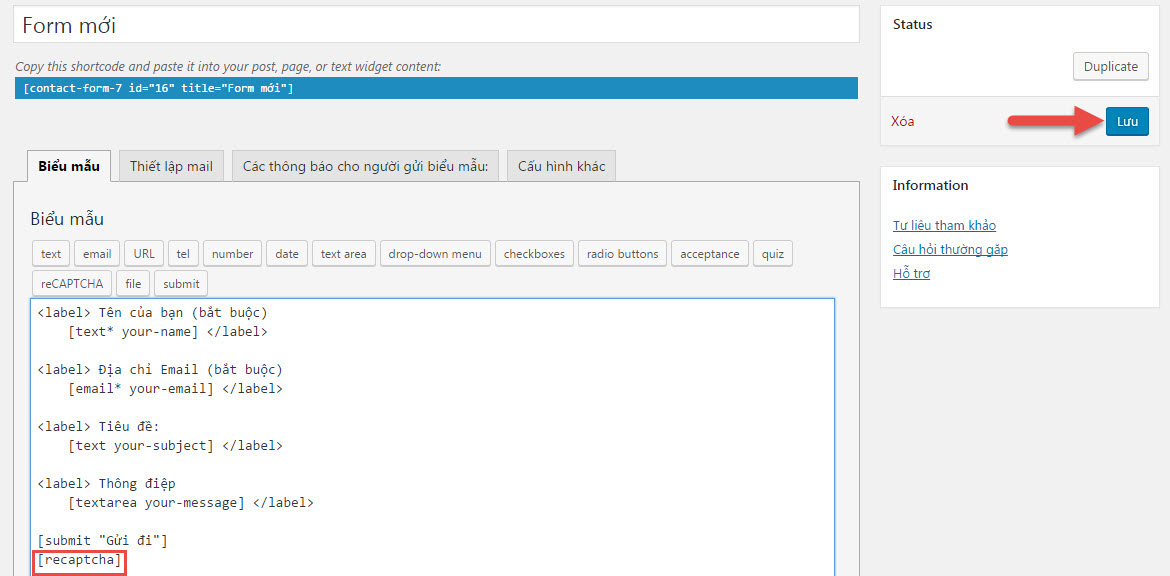Screen dimensions: 1170x576
Task: Switch to the Thiết lập mail tab
Action: point(170,166)
